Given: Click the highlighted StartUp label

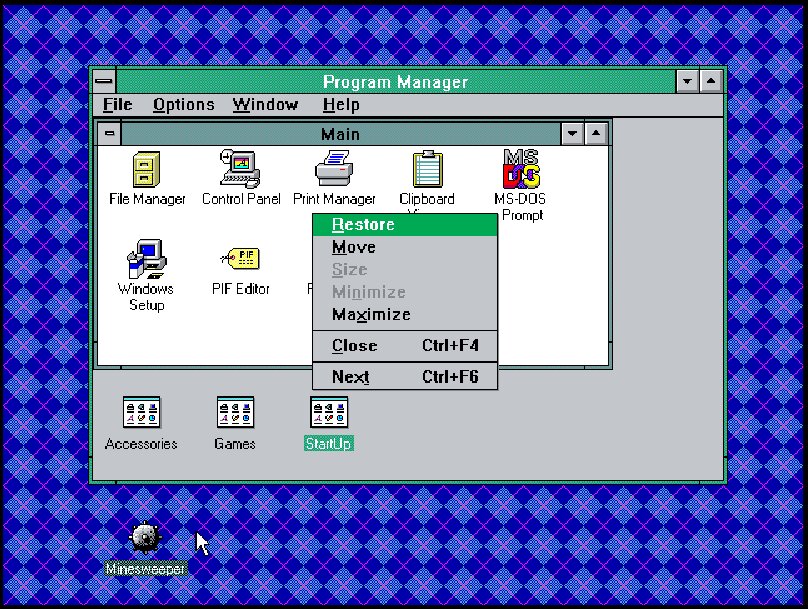Looking at the screenshot, I should pyautogui.click(x=329, y=444).
